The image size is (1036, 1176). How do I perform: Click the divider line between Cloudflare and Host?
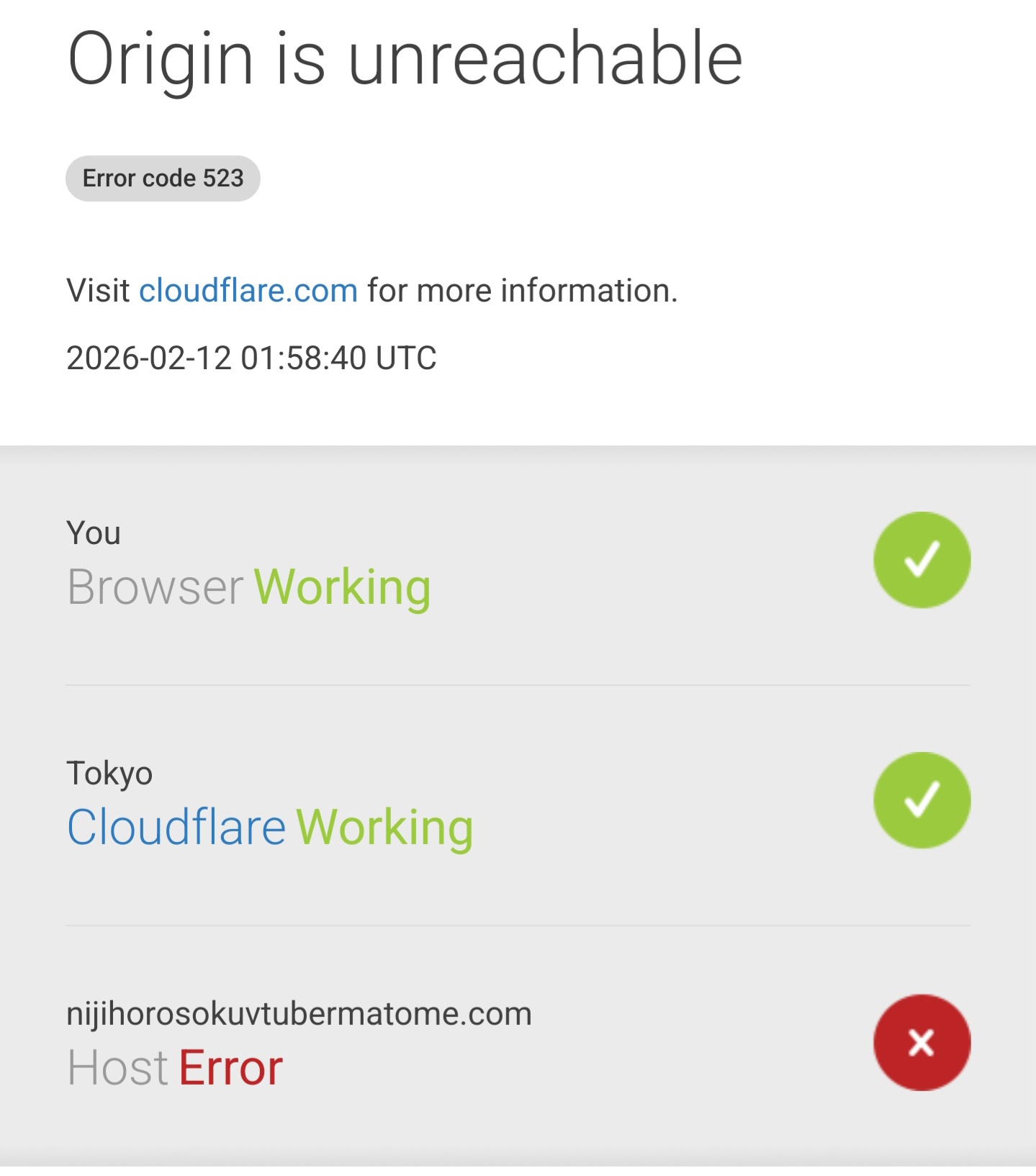click(x=518, y=926)
